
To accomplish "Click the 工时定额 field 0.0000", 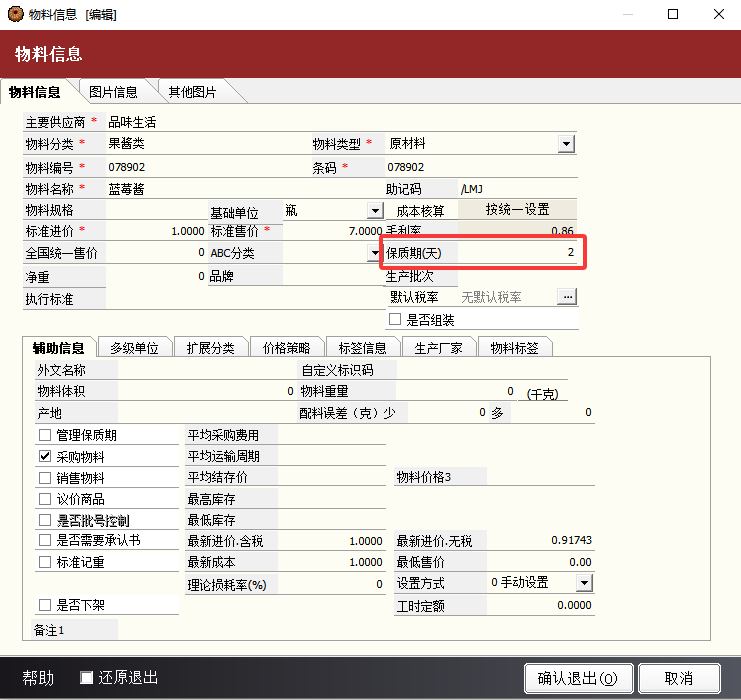I will click(540, 605).
